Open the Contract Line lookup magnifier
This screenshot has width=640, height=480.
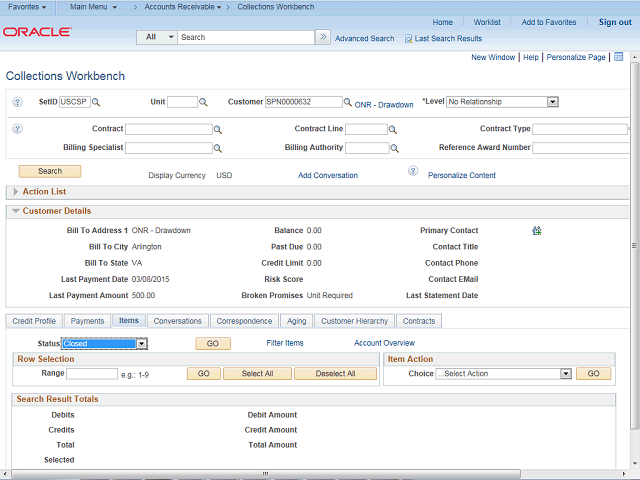(x=393, y=130)
